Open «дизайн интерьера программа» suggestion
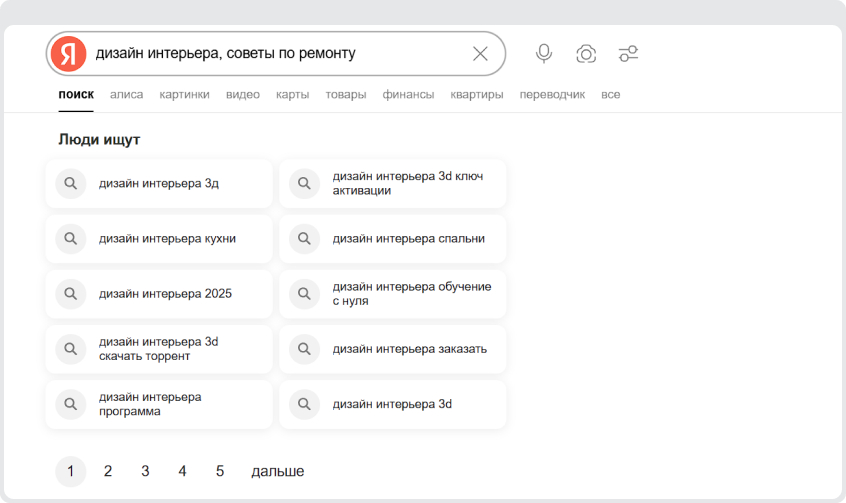Screen dimensions: 846x503 coord(159,404)
